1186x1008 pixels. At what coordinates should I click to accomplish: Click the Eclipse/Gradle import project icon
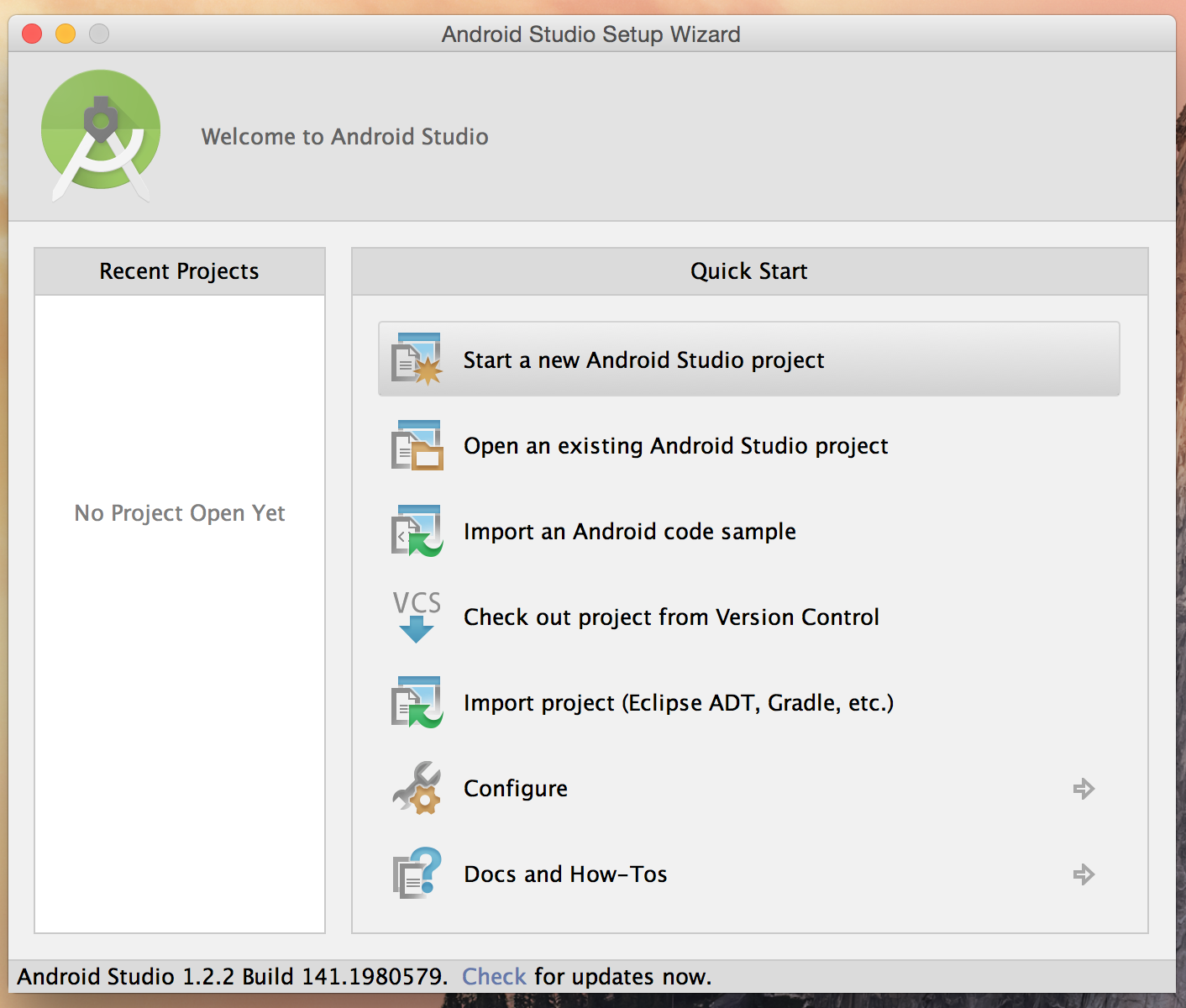417,702
